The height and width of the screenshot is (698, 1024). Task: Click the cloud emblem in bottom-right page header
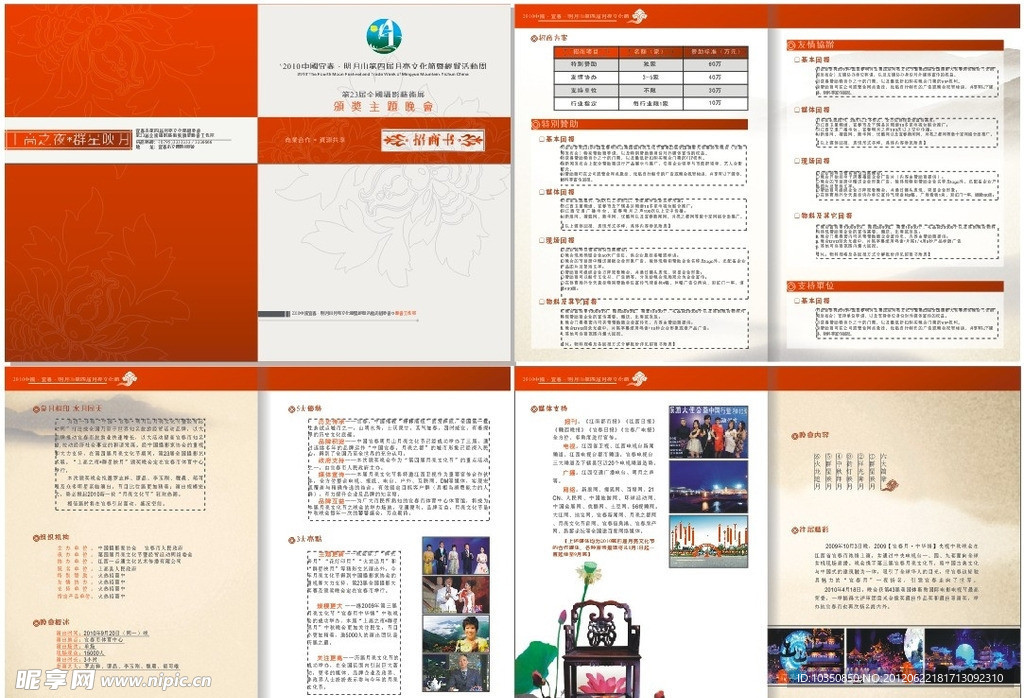pyautogui.click(x=640, y=380)
